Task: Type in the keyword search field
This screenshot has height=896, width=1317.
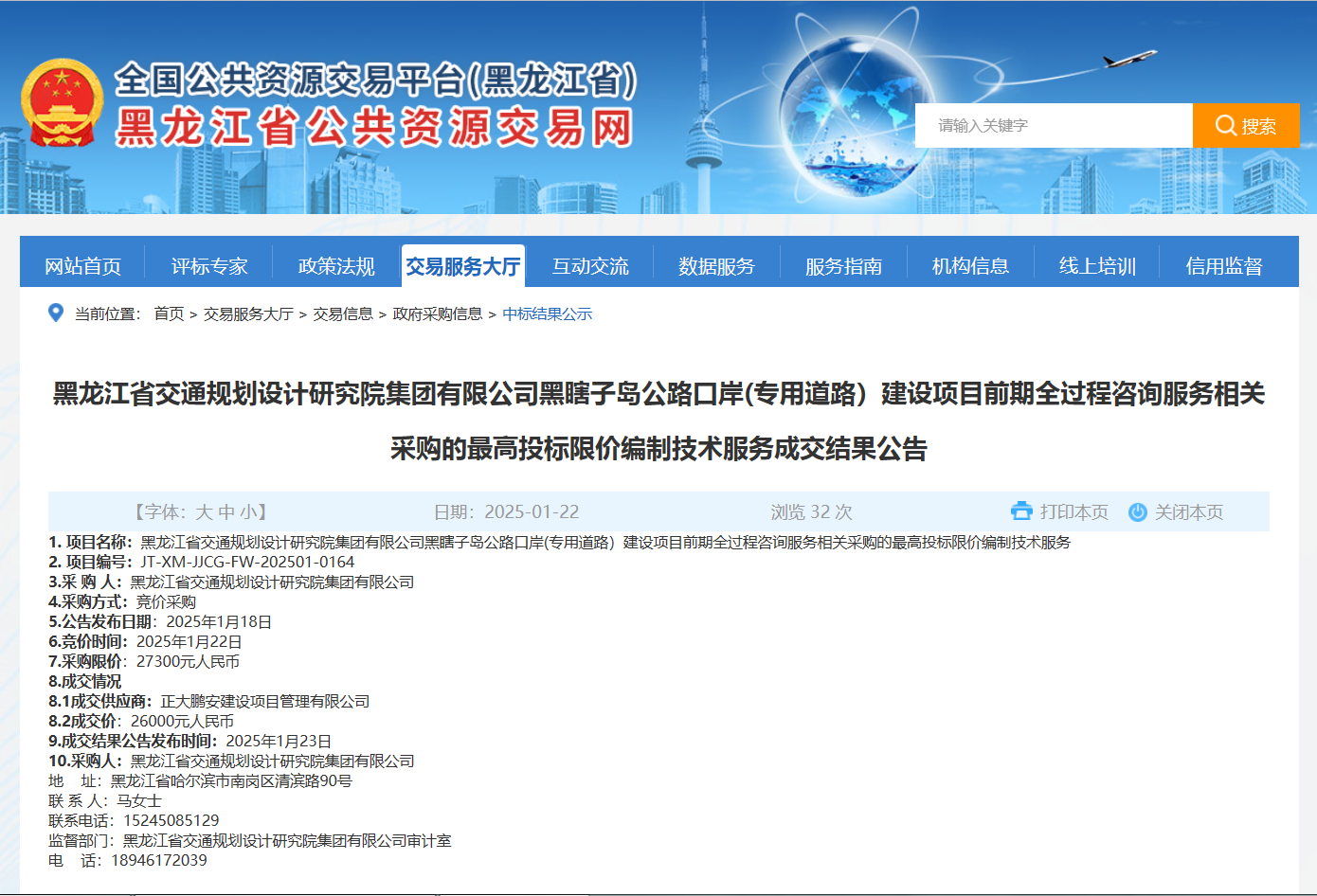Action: tap(1052, 126)
